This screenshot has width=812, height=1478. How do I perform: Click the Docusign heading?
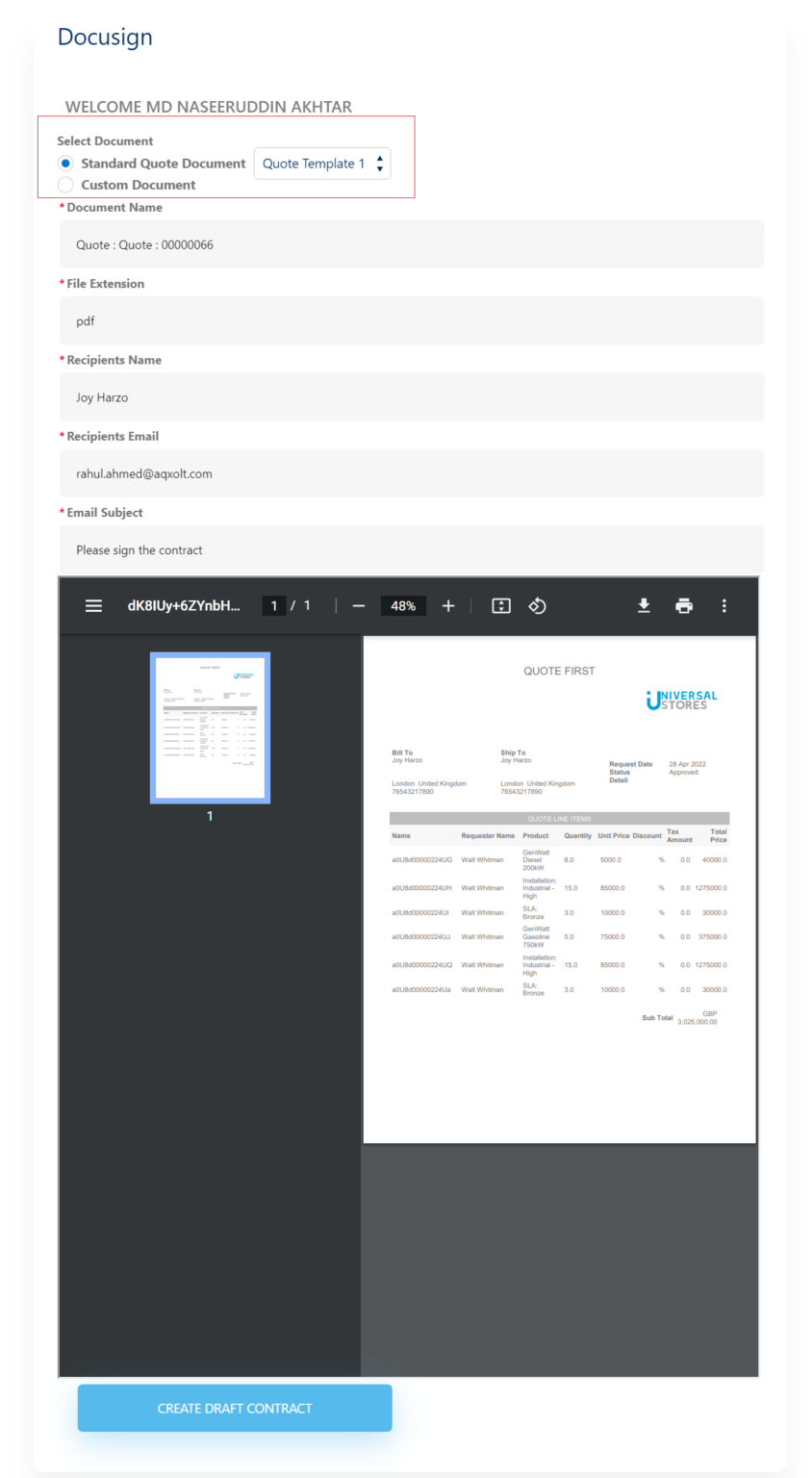[x=105, y=37]
